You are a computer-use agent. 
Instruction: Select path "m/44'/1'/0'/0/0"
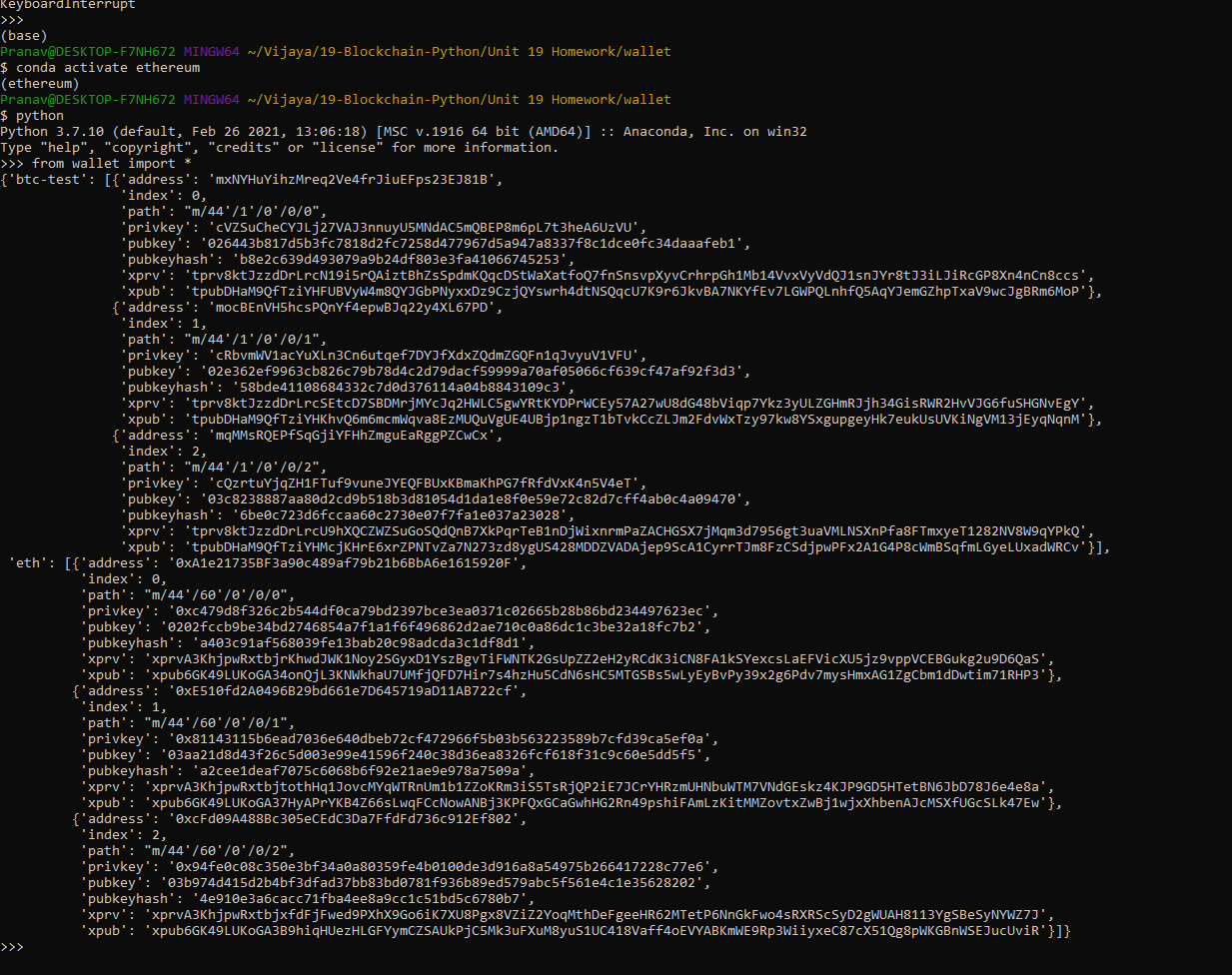252,212
